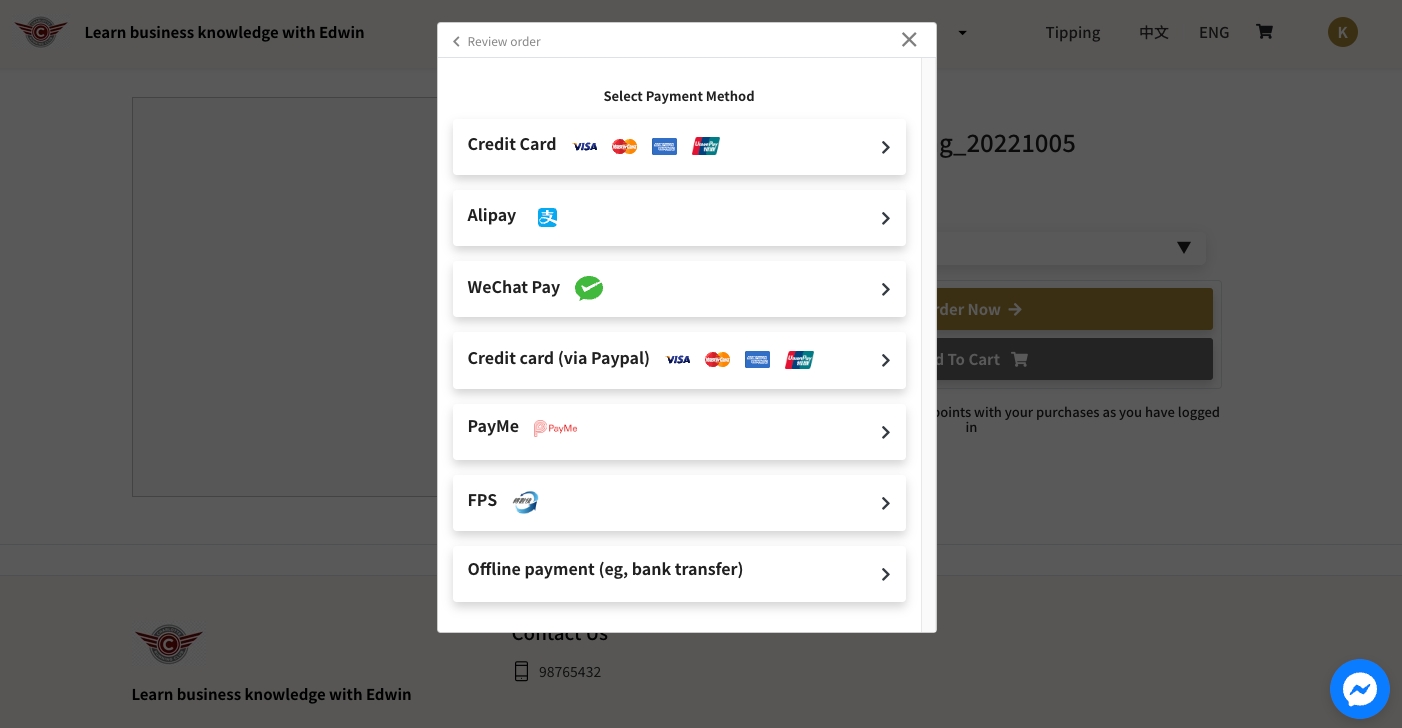This screenshot has width=1402, height=728.
Task: Click the Alipay logo icon
Action: tap(547, 217)
